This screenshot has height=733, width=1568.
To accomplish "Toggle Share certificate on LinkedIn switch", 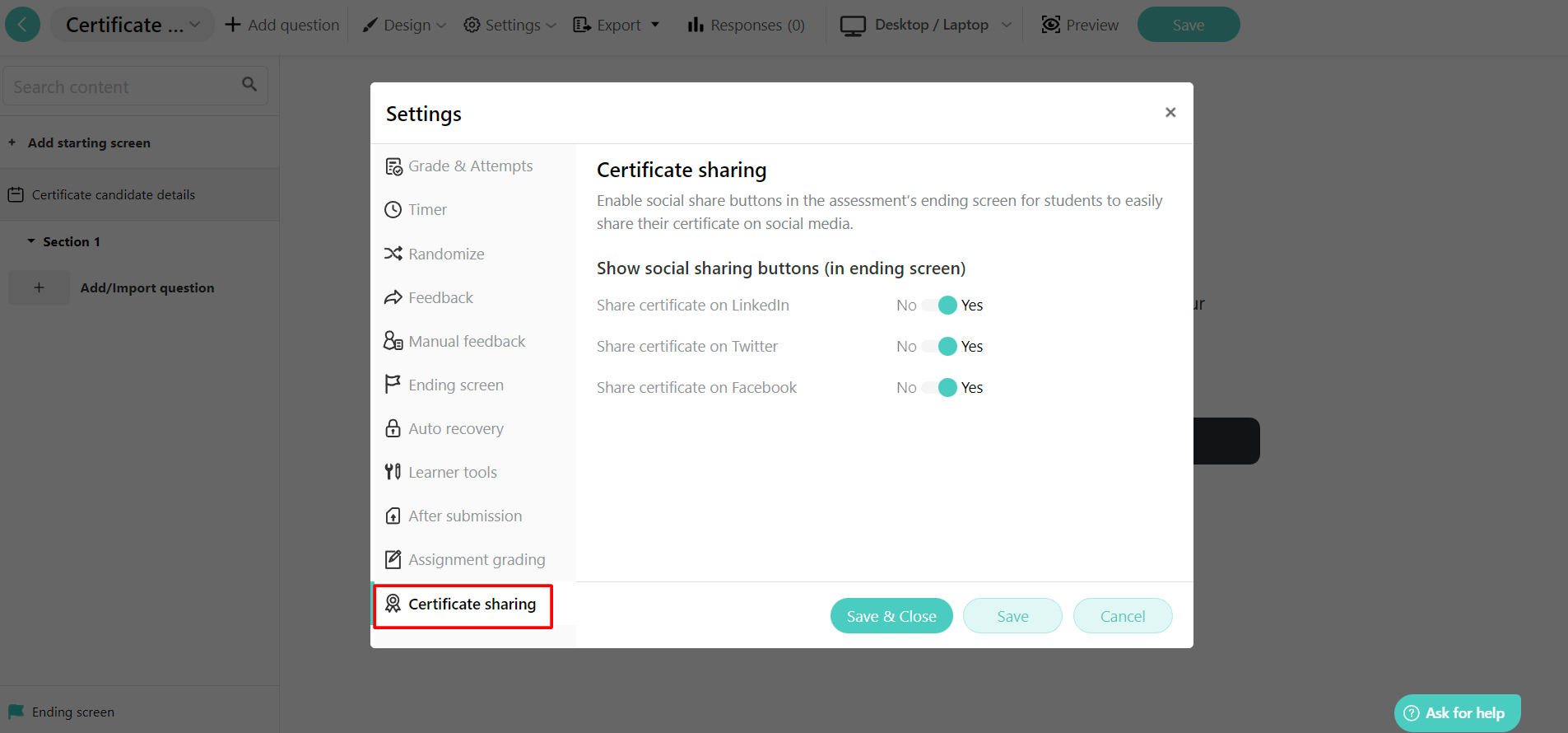I will click(x=939, y=306).
